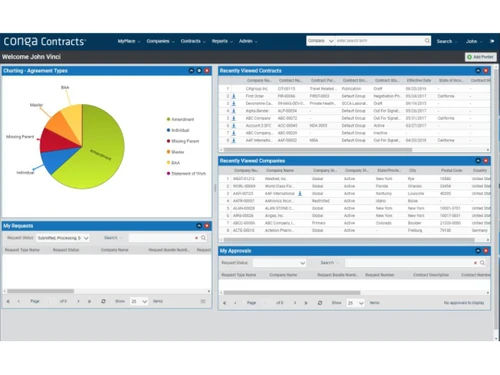Viewport: 500px width, 375px height.
Task: Go to first page in My Requests
Action: click(8, 301)
